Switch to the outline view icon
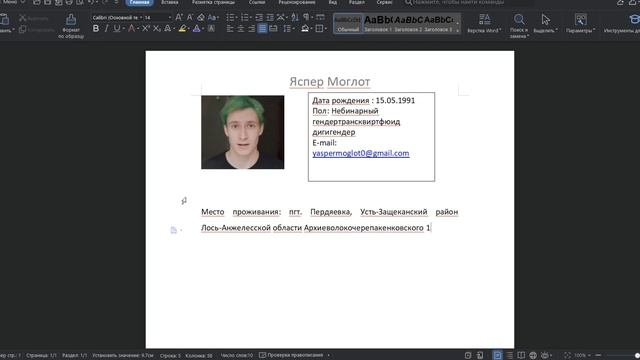 click(x=510, y=355)
